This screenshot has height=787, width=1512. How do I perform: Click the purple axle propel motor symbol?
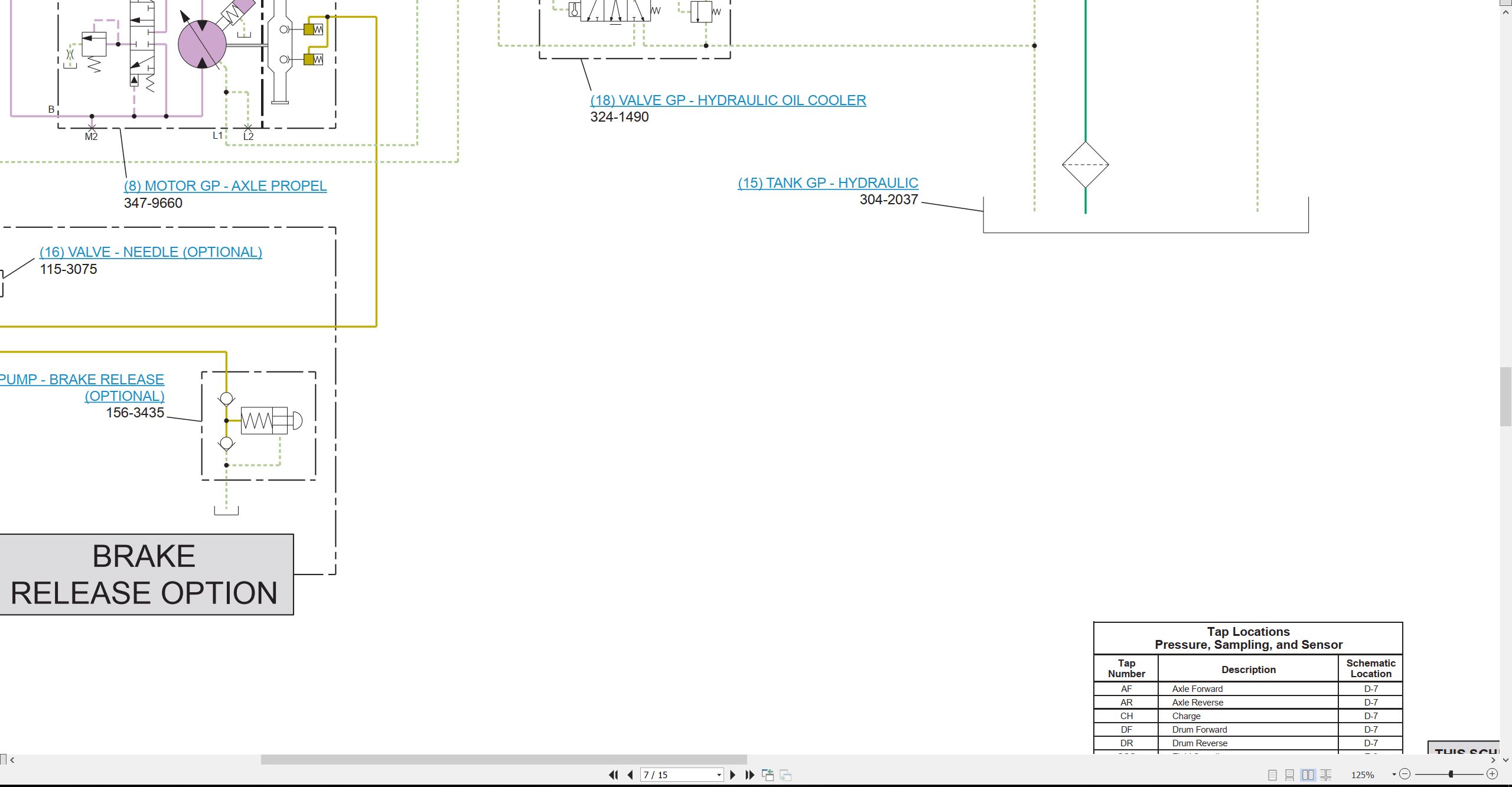[202, 44]
